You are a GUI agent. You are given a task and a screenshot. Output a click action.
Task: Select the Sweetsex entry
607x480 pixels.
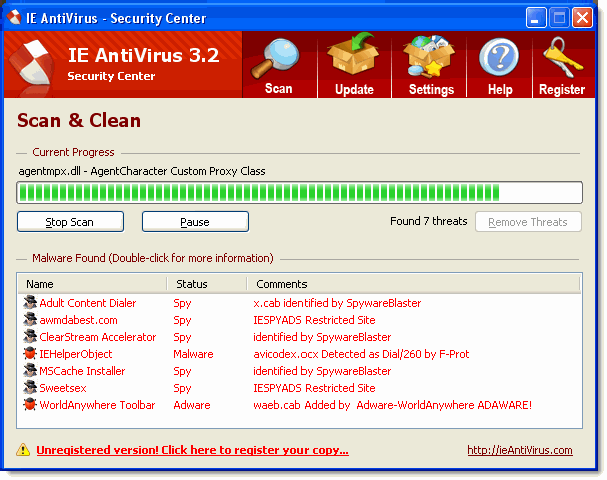[63, 388]
